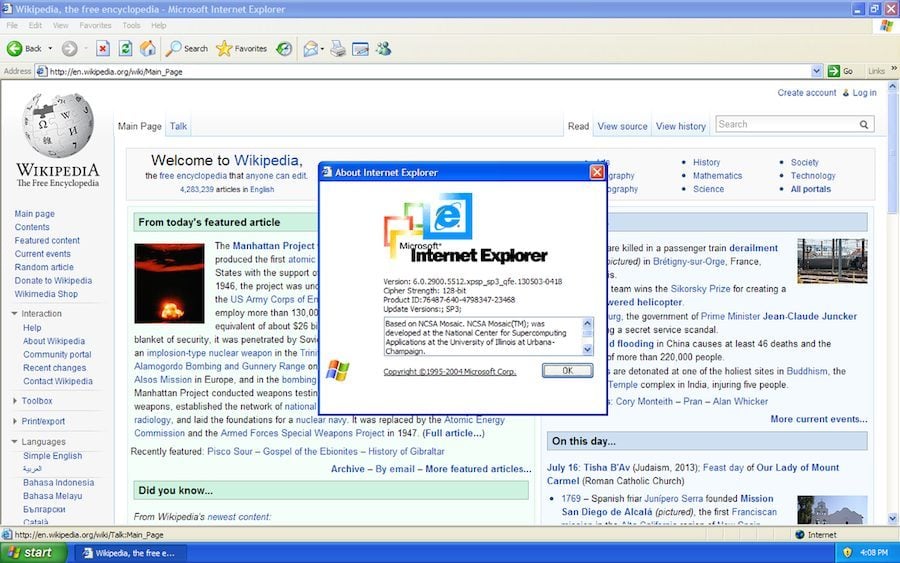
Task: Open the Create account link
Action: tap(806, 92)
